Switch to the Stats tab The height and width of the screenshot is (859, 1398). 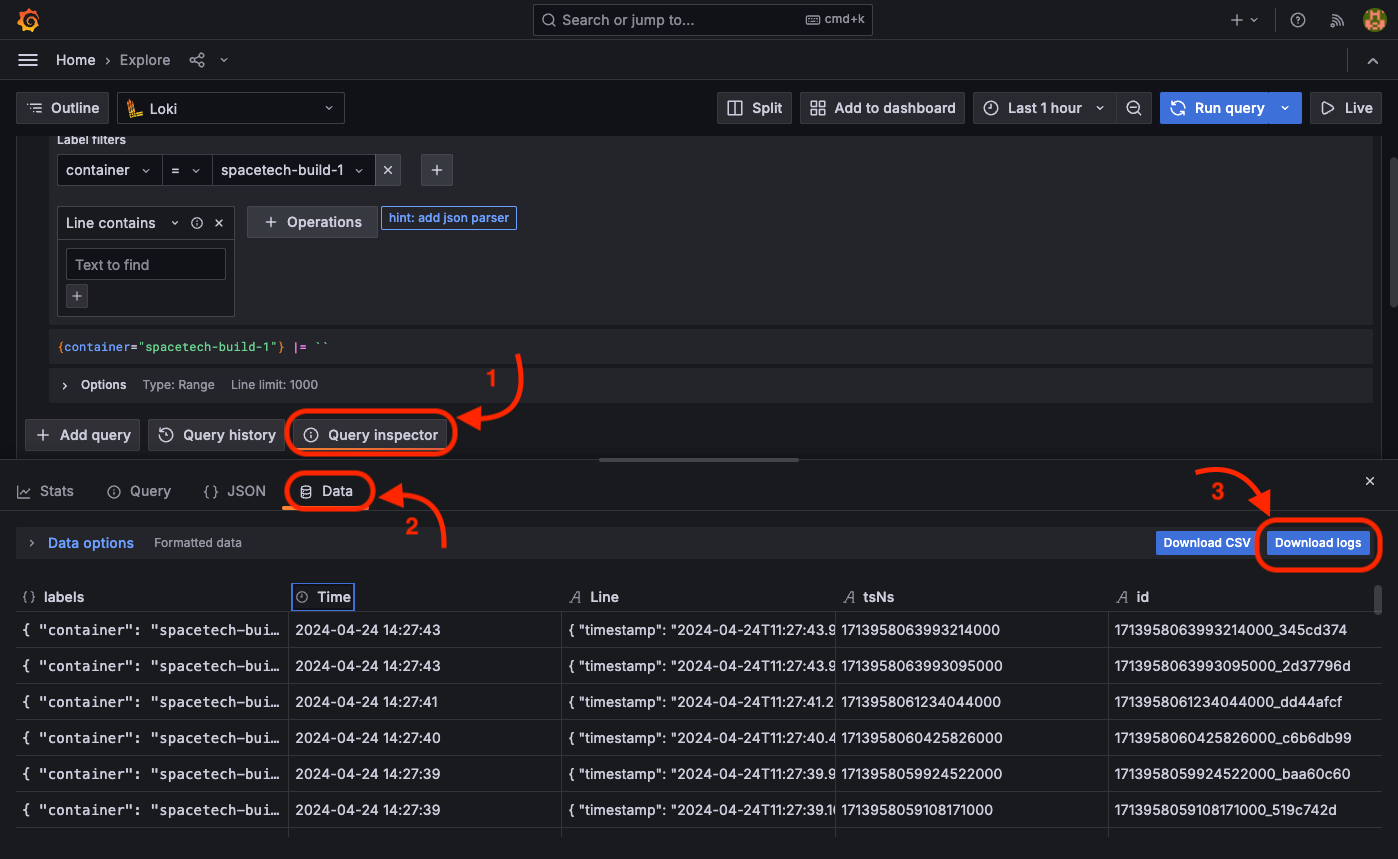click(45, 491)
